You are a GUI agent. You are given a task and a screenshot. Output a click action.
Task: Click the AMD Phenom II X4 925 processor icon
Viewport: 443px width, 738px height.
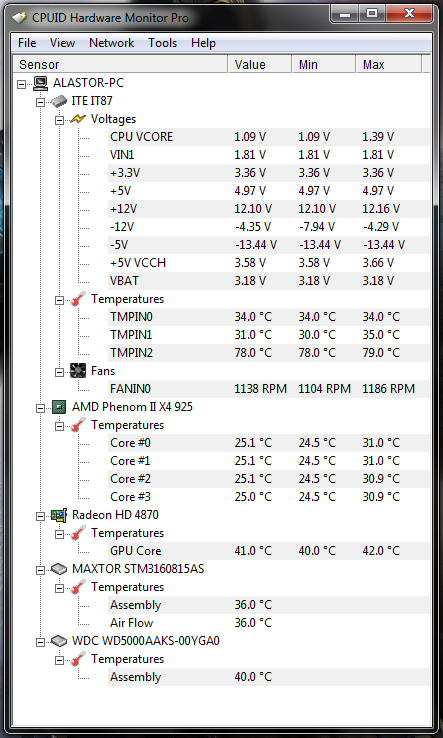pos(59,407)
